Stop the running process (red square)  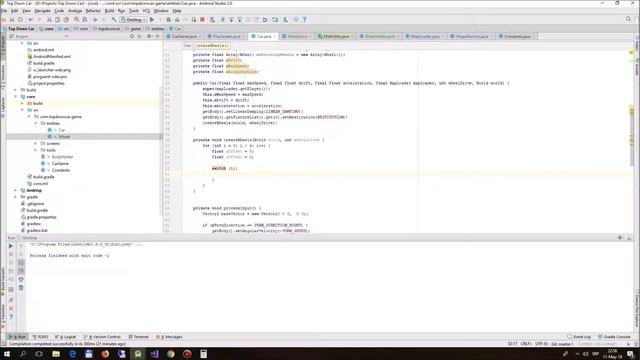(202, 20)
